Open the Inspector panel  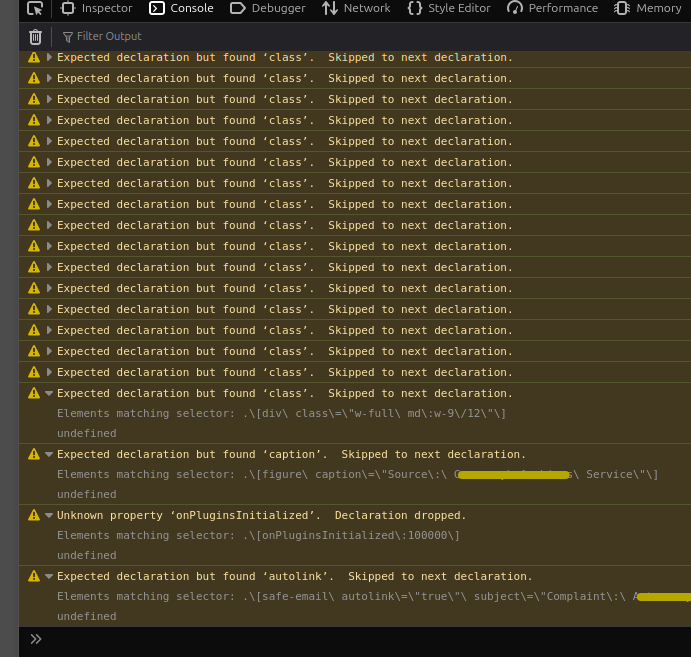pos(97,8)
